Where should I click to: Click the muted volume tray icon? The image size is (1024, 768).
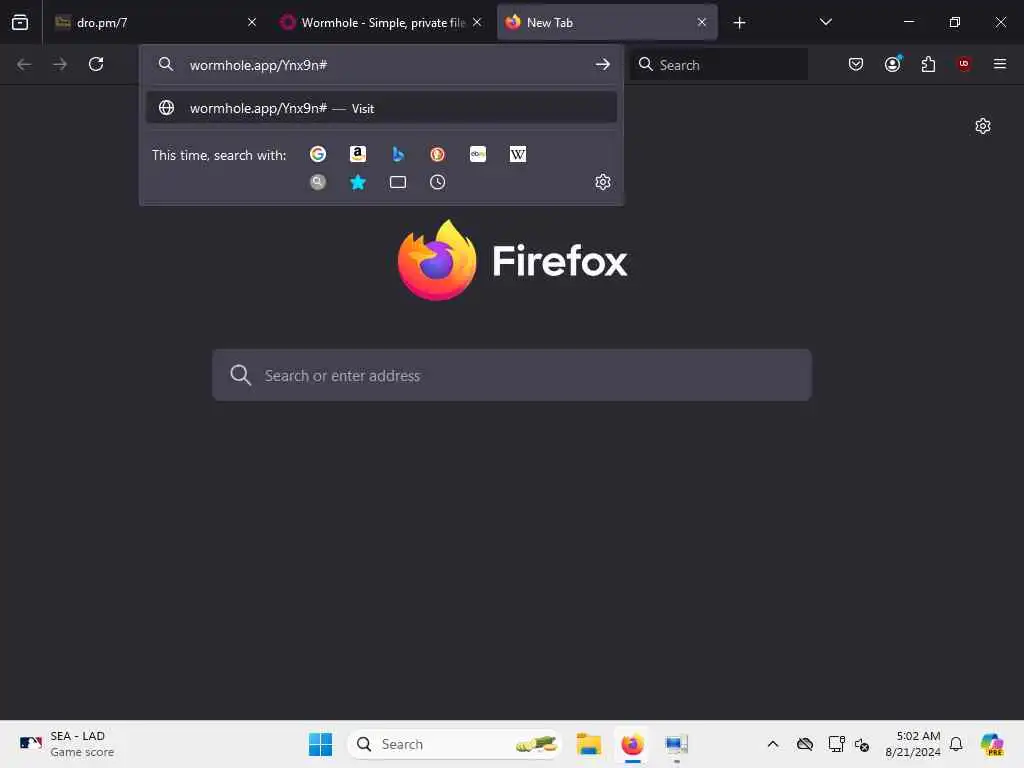pos(862,744)
